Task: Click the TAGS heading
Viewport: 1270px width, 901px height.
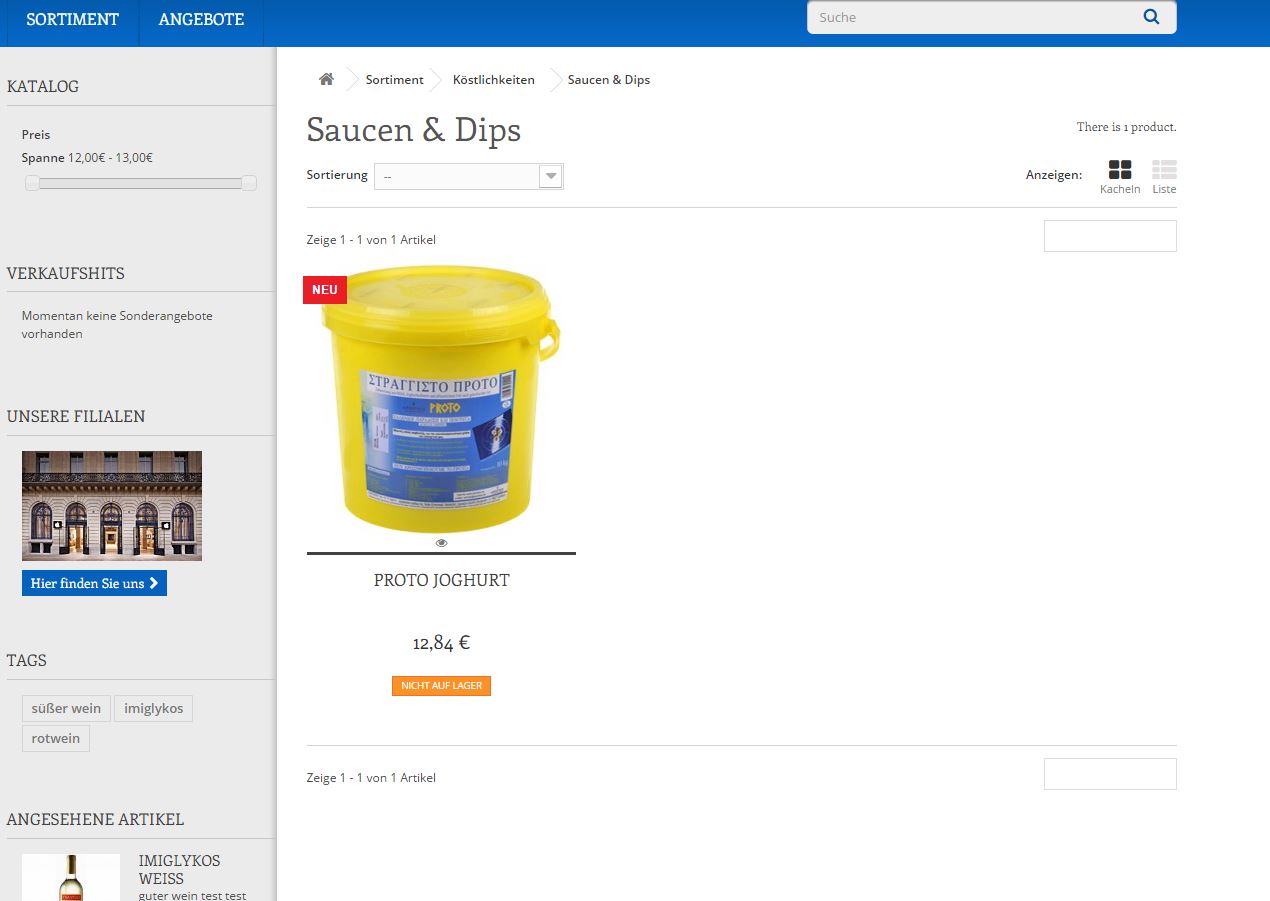Action: tap(27, 660)
